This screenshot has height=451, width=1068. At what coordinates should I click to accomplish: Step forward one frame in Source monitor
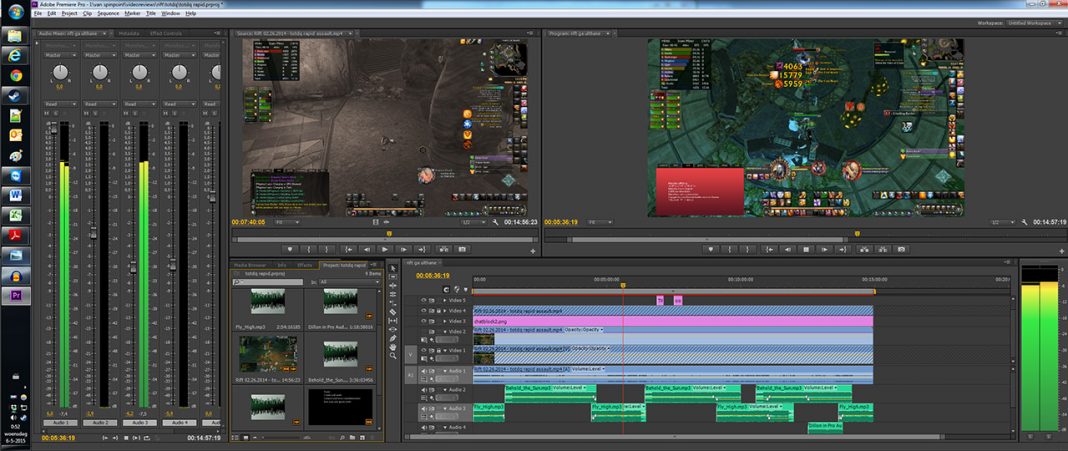click(403, 249)
